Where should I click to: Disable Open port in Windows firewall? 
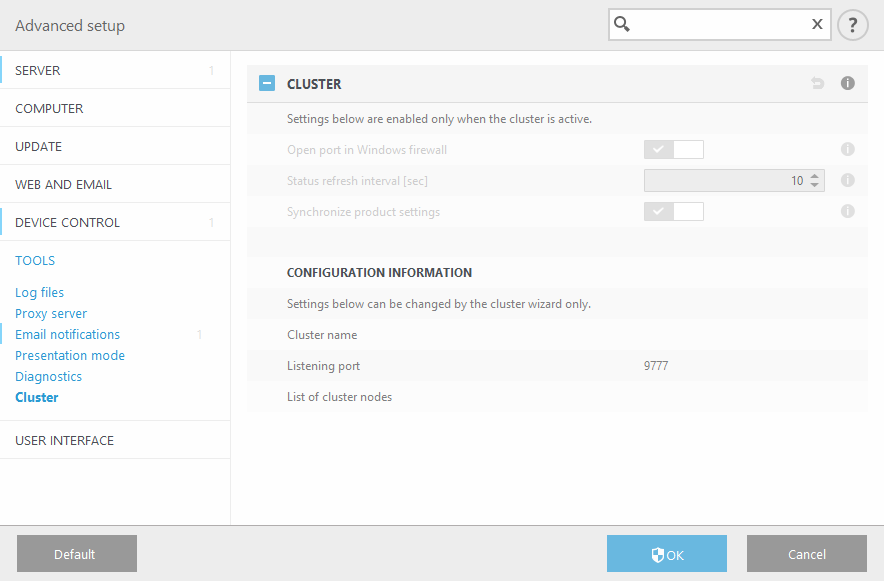point(674,149)
